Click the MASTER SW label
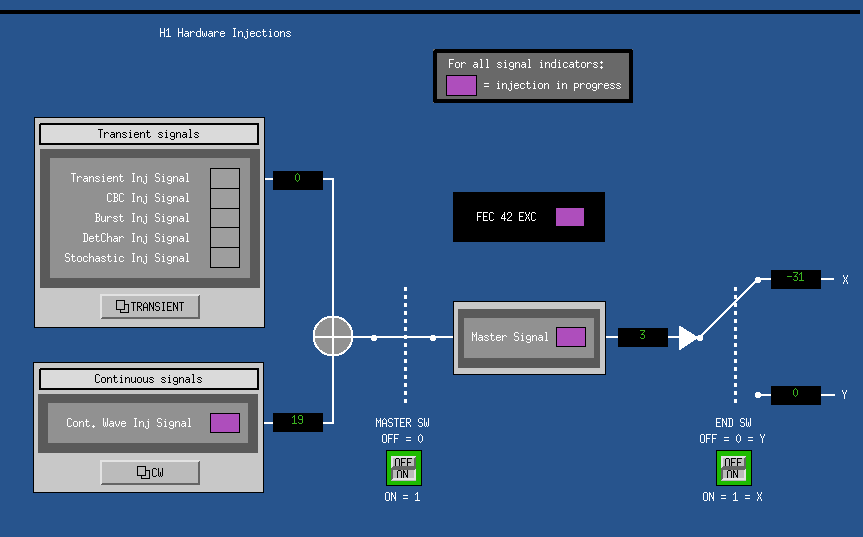This screenshot has width=863, height=537. 402,423
